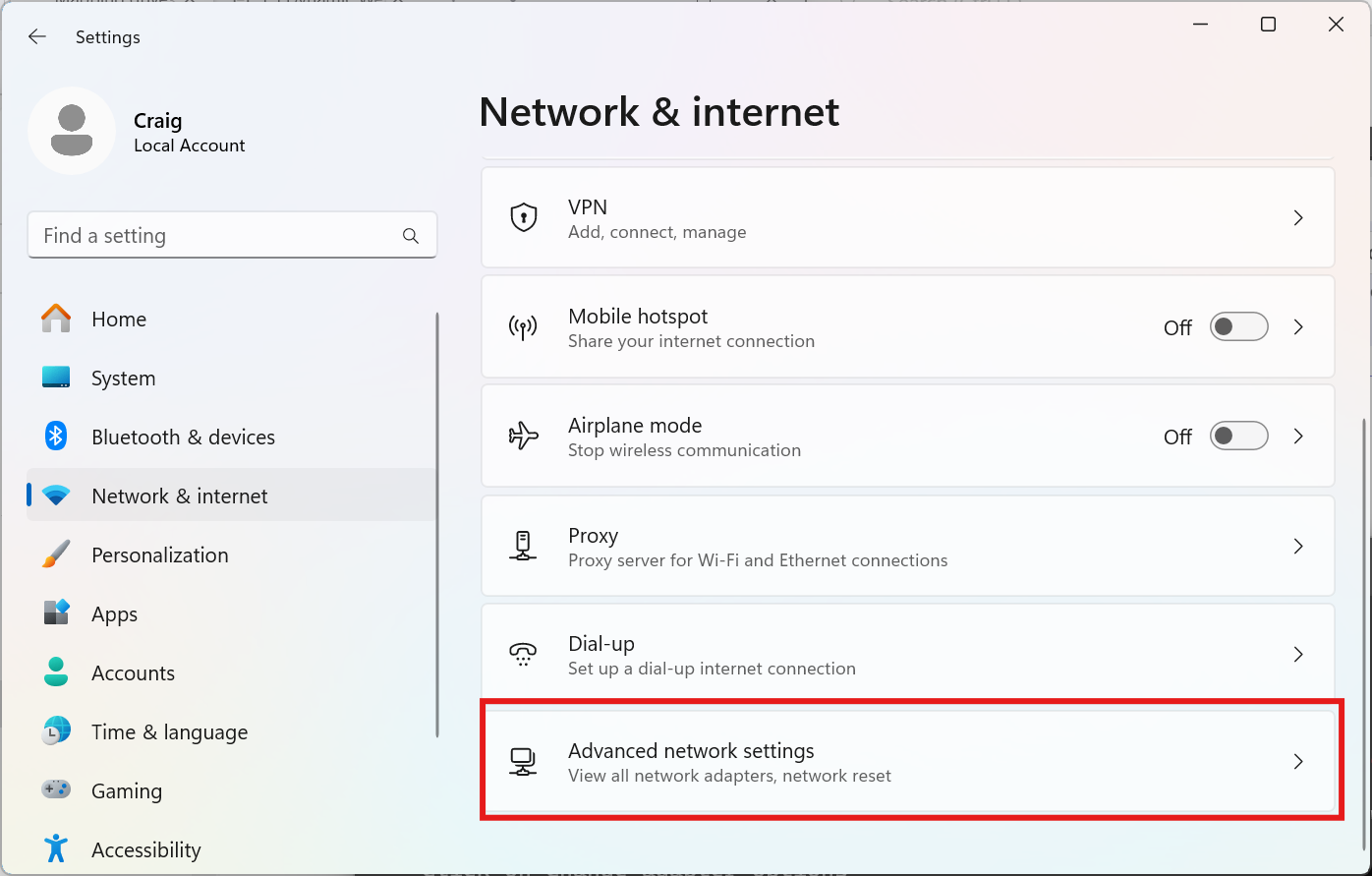Open System settings category
Screen dimensions: 1372x876
click(x=232, y=378)
